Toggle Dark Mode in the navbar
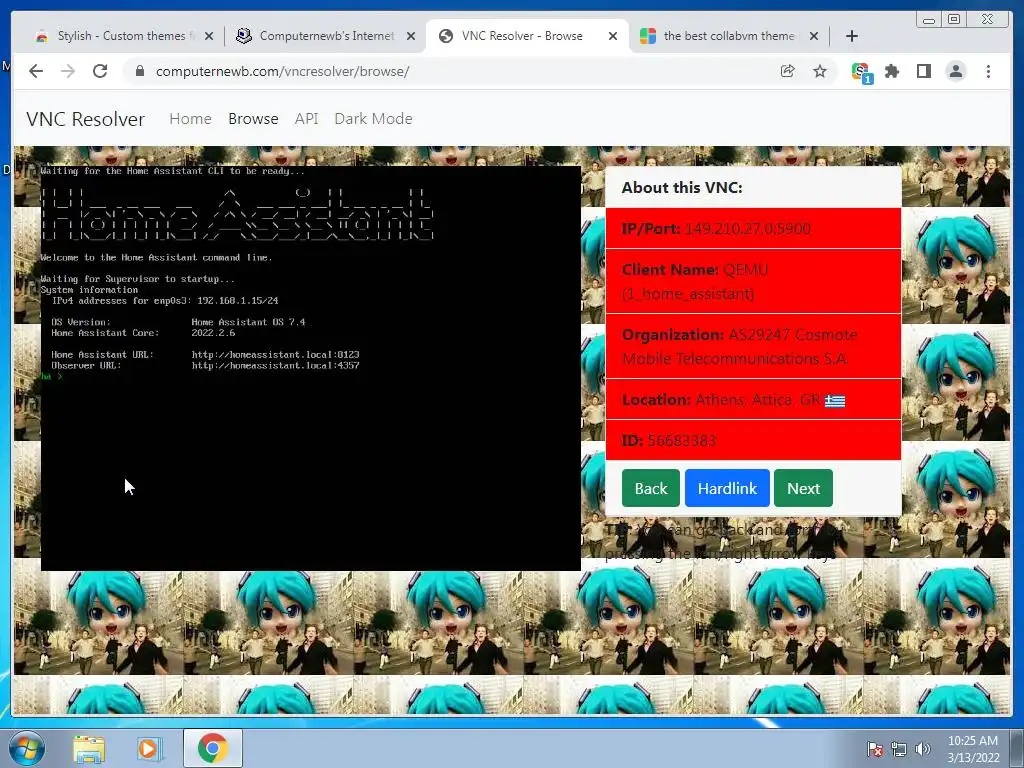 pos(374,119)
